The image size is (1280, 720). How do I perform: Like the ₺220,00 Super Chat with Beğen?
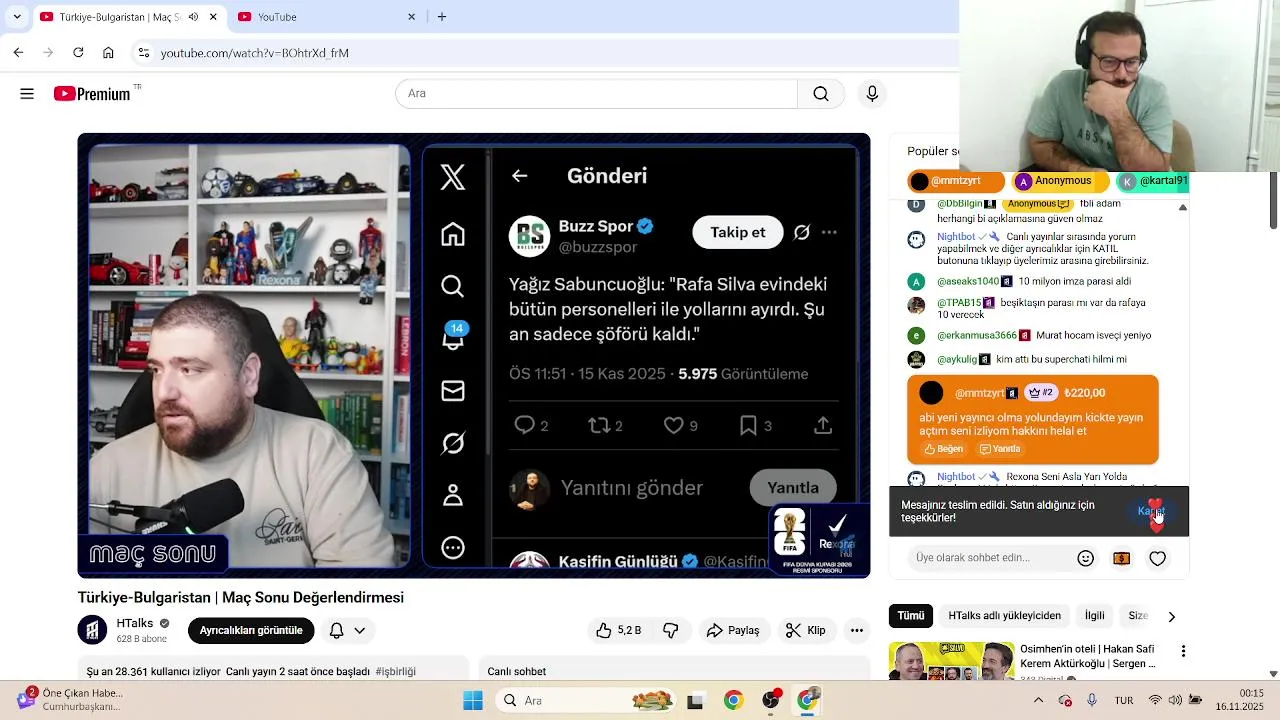[943, 450]
